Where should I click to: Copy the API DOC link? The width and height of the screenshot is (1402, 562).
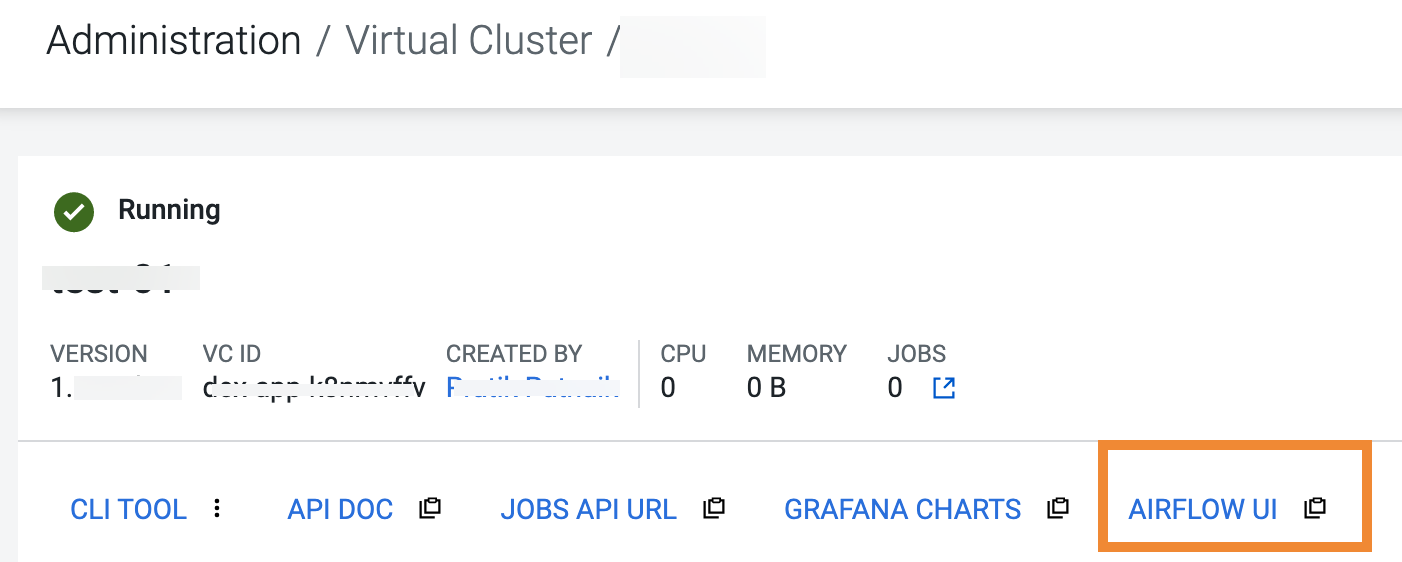point(430,508)
